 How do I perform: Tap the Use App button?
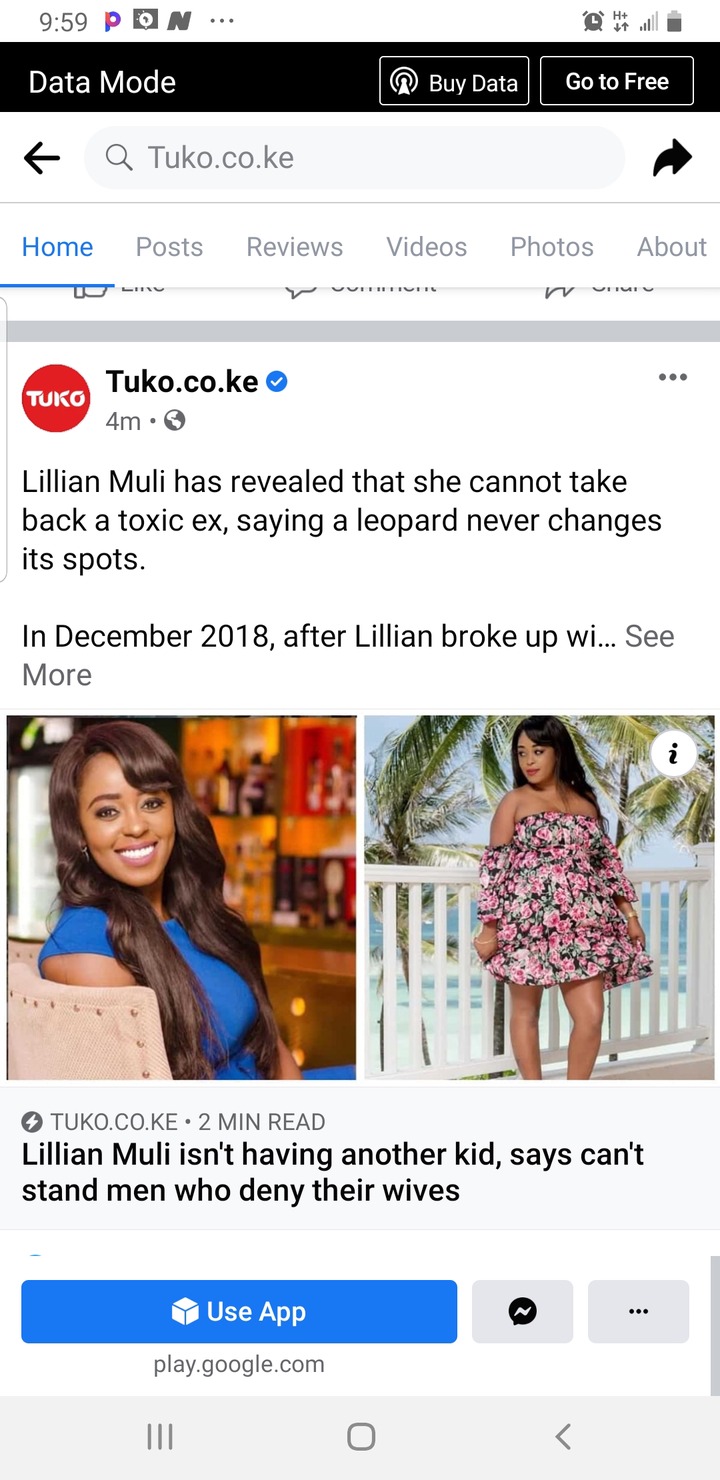[x=239, y=1311]
